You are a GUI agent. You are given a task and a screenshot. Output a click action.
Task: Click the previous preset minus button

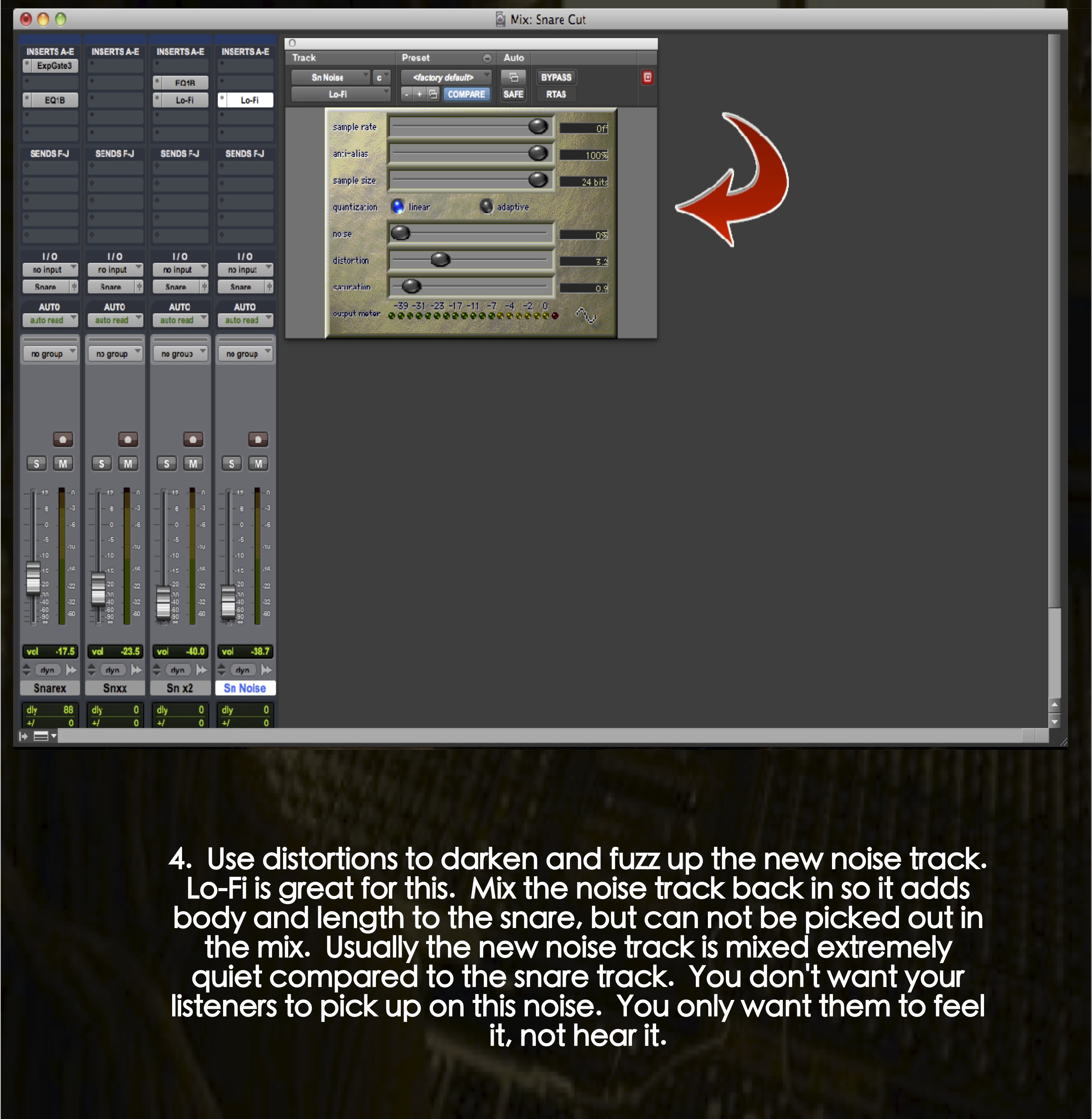tap(406, 94)
